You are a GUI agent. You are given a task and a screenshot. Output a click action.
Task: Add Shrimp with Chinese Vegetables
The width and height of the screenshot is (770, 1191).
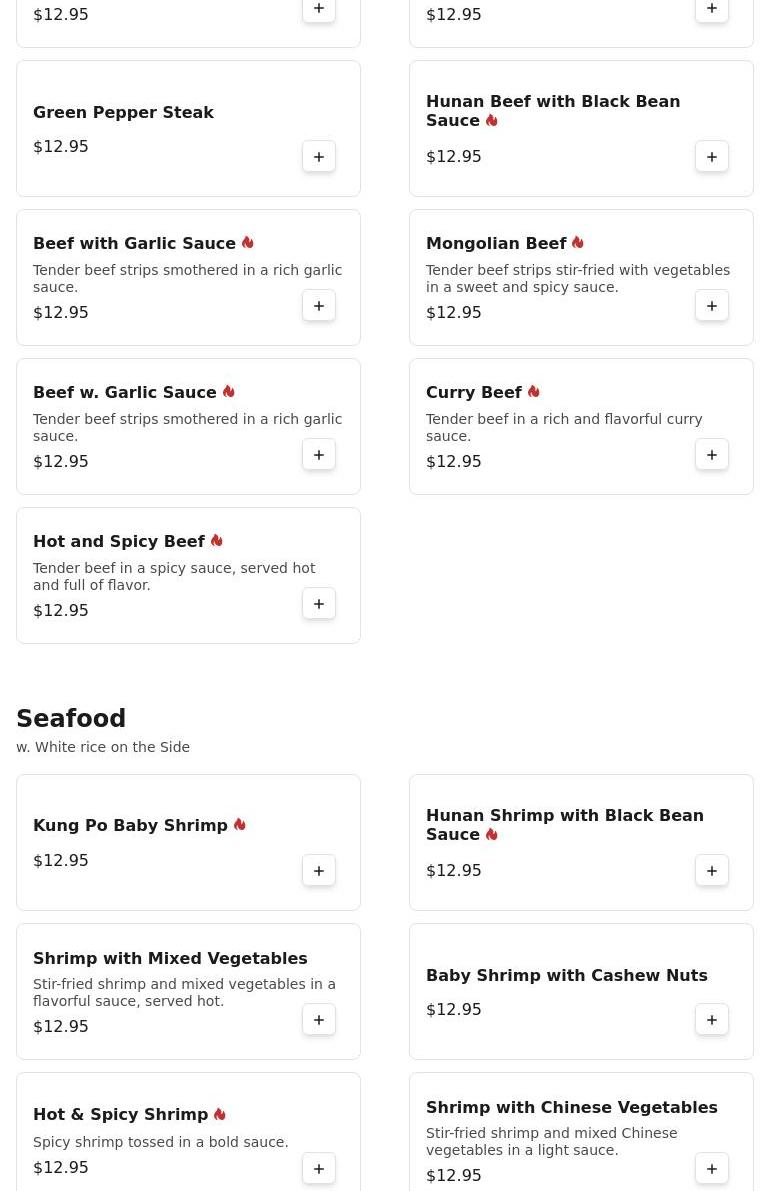point(712,1169)
